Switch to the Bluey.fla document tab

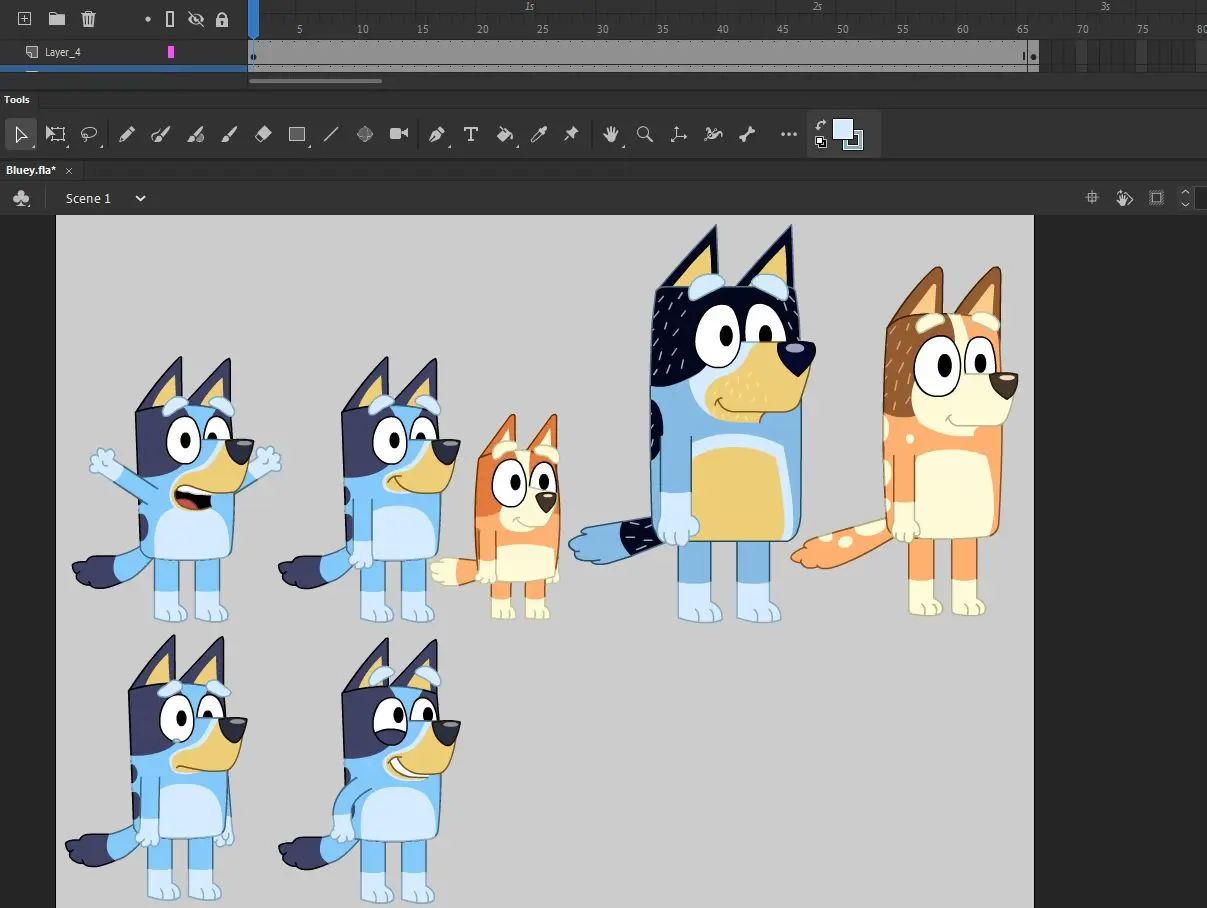pyautogui.click(x=31, y=170)
